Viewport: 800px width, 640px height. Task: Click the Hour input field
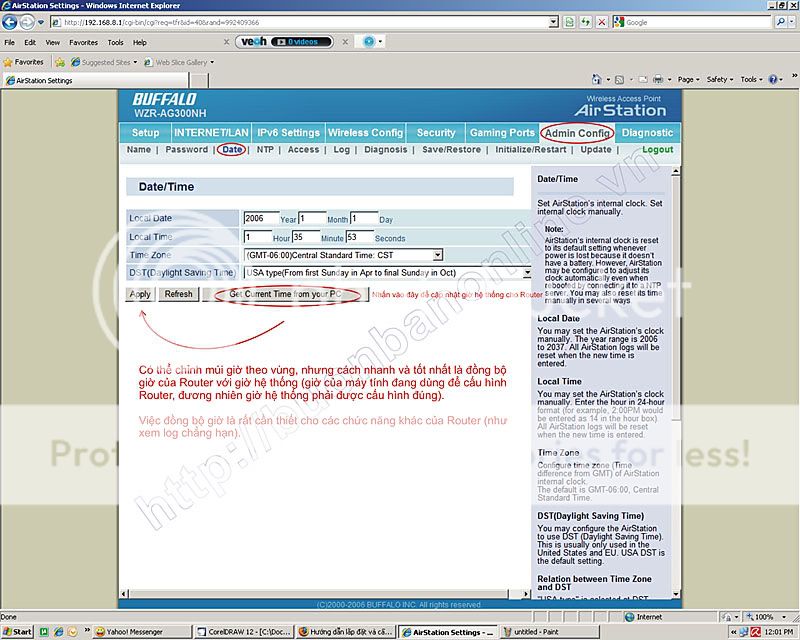258,237
